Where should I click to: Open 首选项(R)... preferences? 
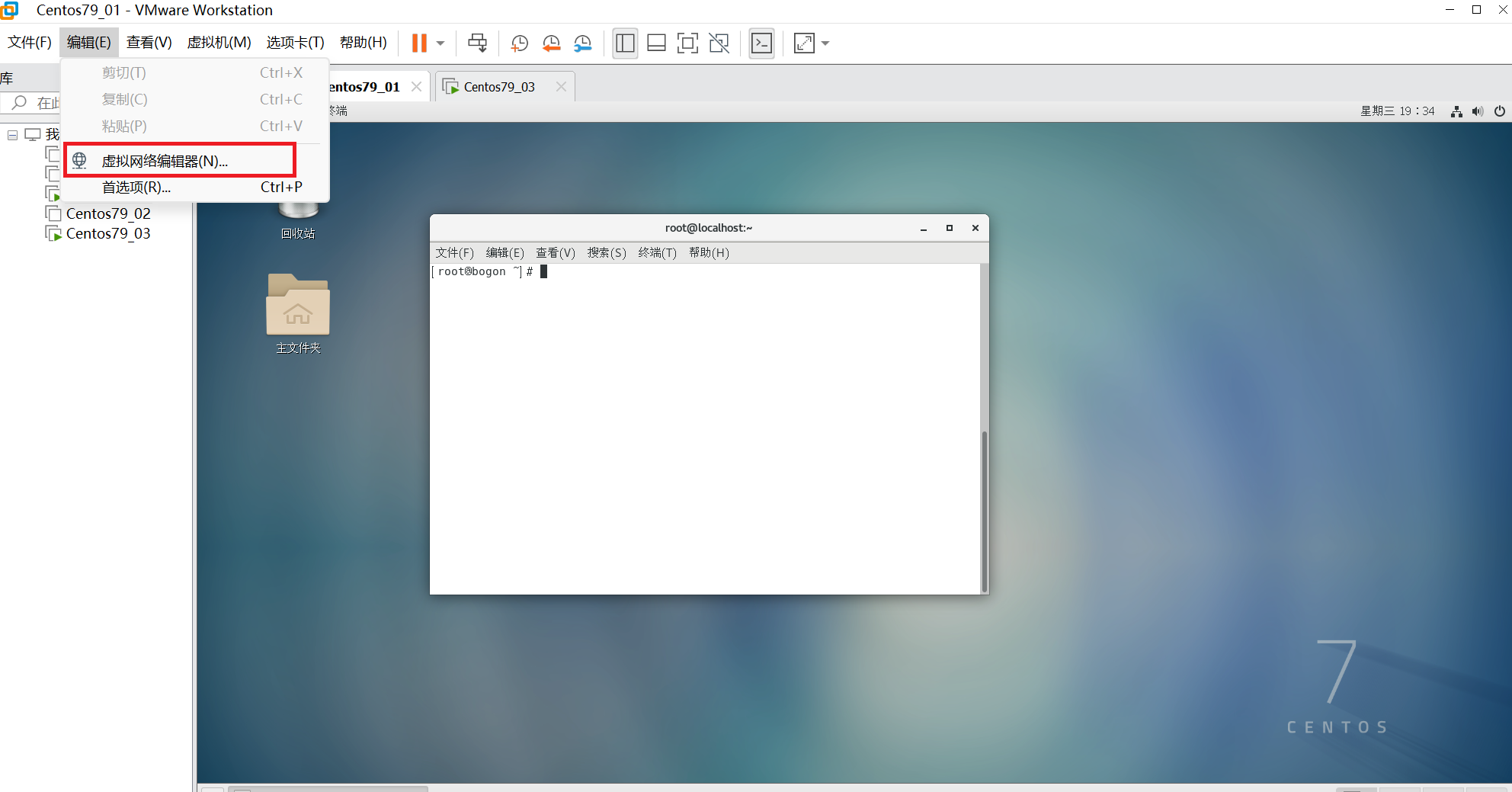tap(195, 188)
